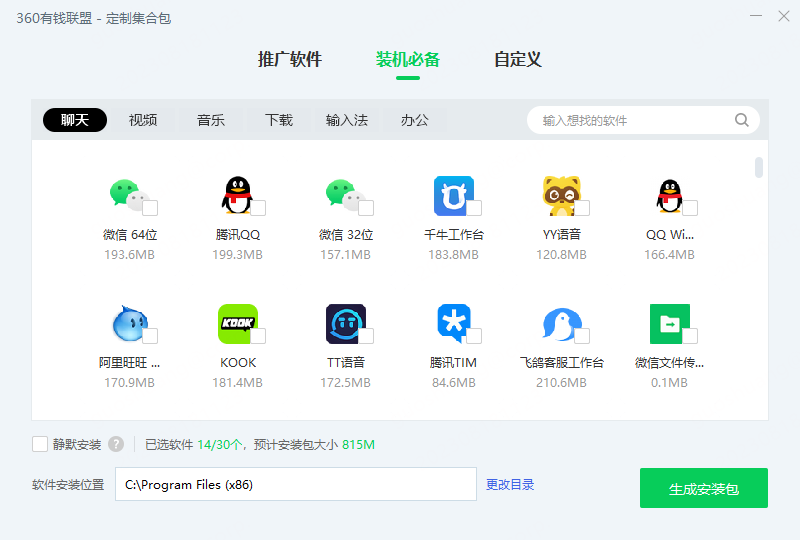Click the 微信 32位 app icon
The width and height of the screenshot is (800, 540).
[x=345, y=195]
